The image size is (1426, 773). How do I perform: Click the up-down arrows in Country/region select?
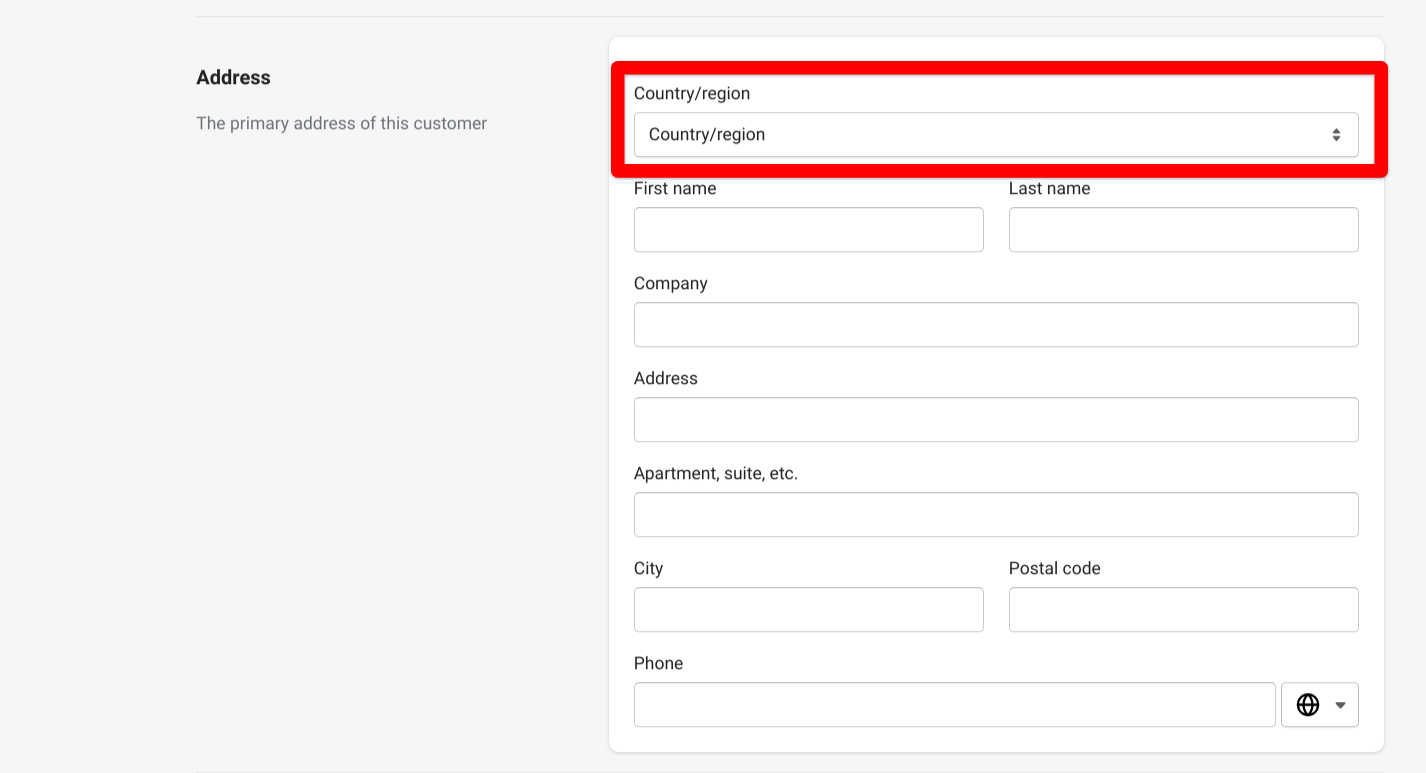[1336, 135]
